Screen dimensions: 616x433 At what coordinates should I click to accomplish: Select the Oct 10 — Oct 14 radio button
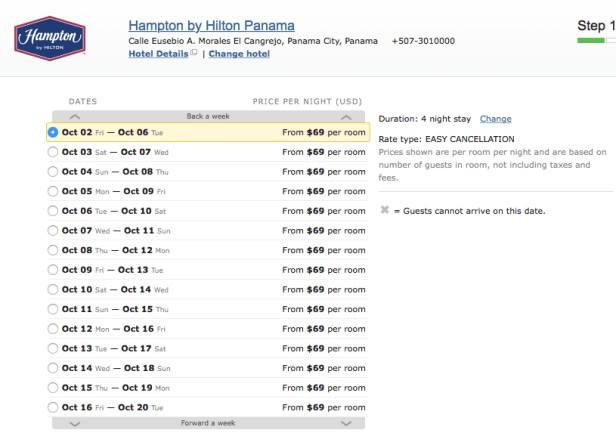tap(53, 289)
